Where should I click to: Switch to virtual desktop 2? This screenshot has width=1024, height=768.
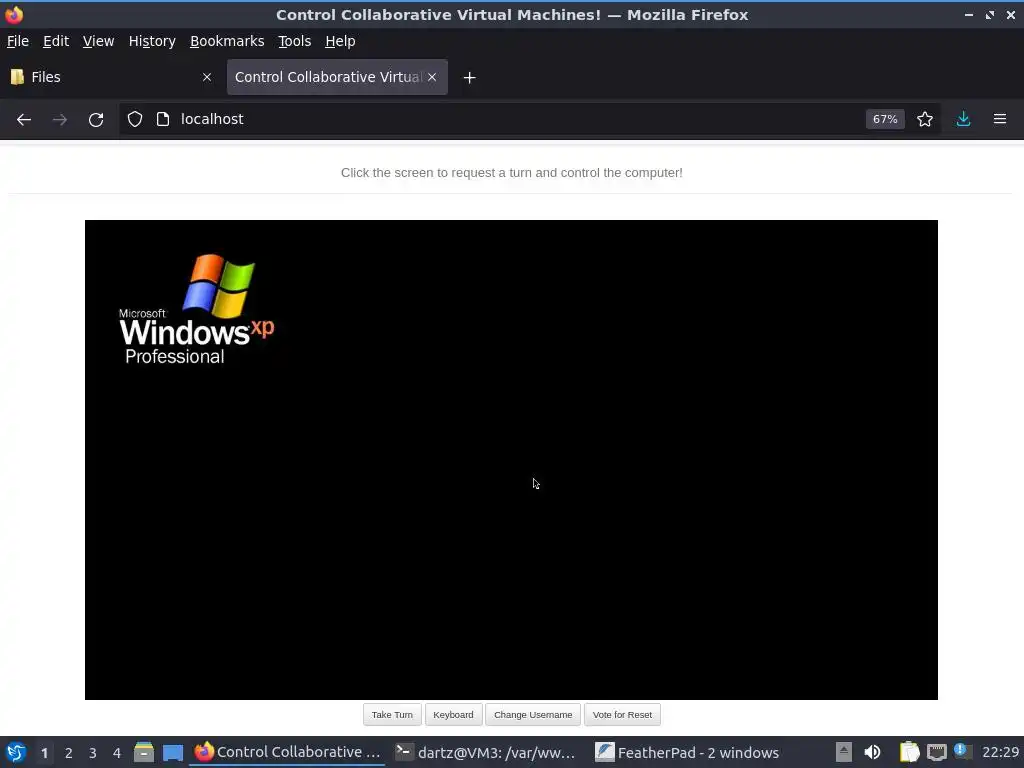69,753
